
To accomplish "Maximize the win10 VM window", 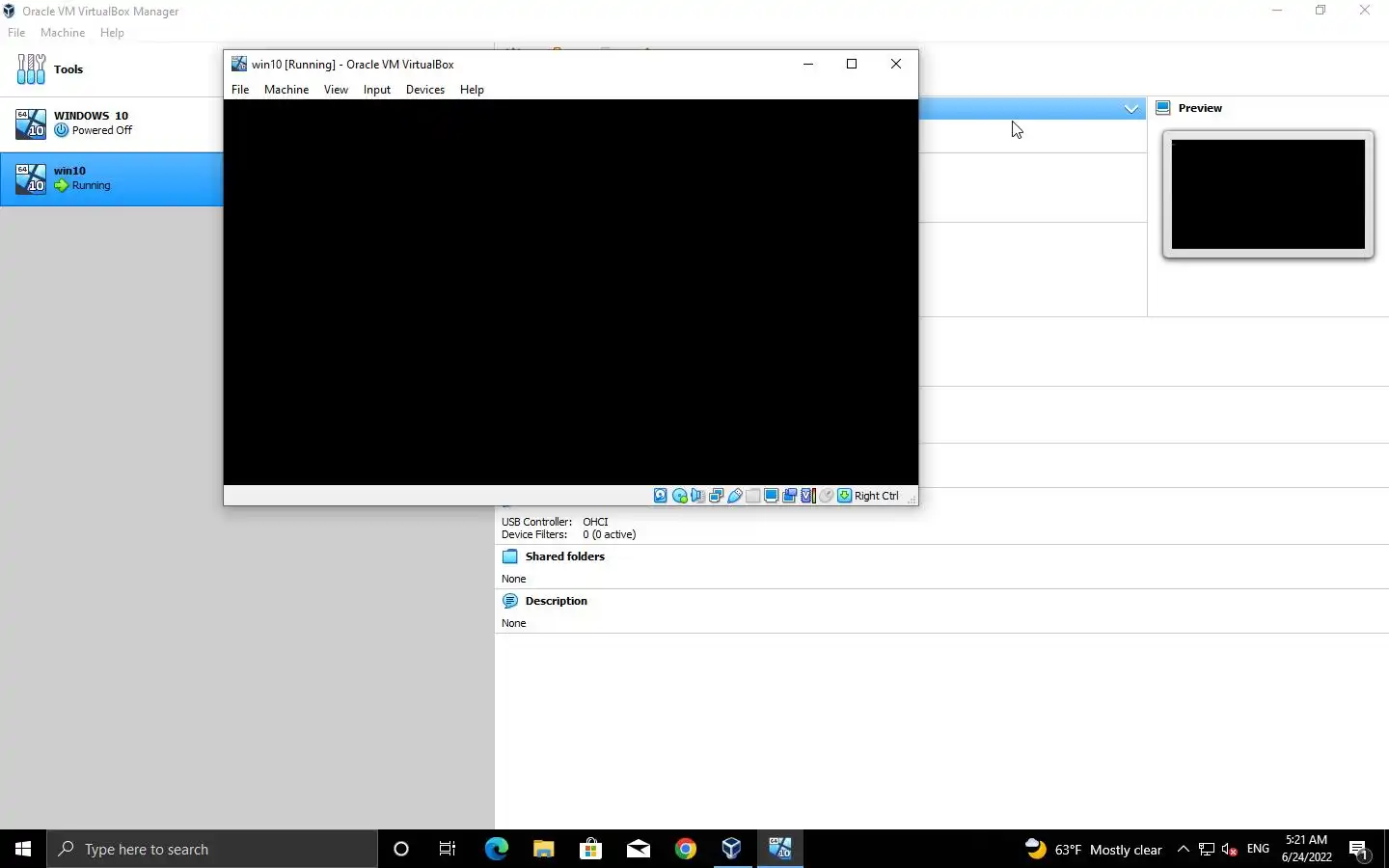I will [x=852, y=64].
